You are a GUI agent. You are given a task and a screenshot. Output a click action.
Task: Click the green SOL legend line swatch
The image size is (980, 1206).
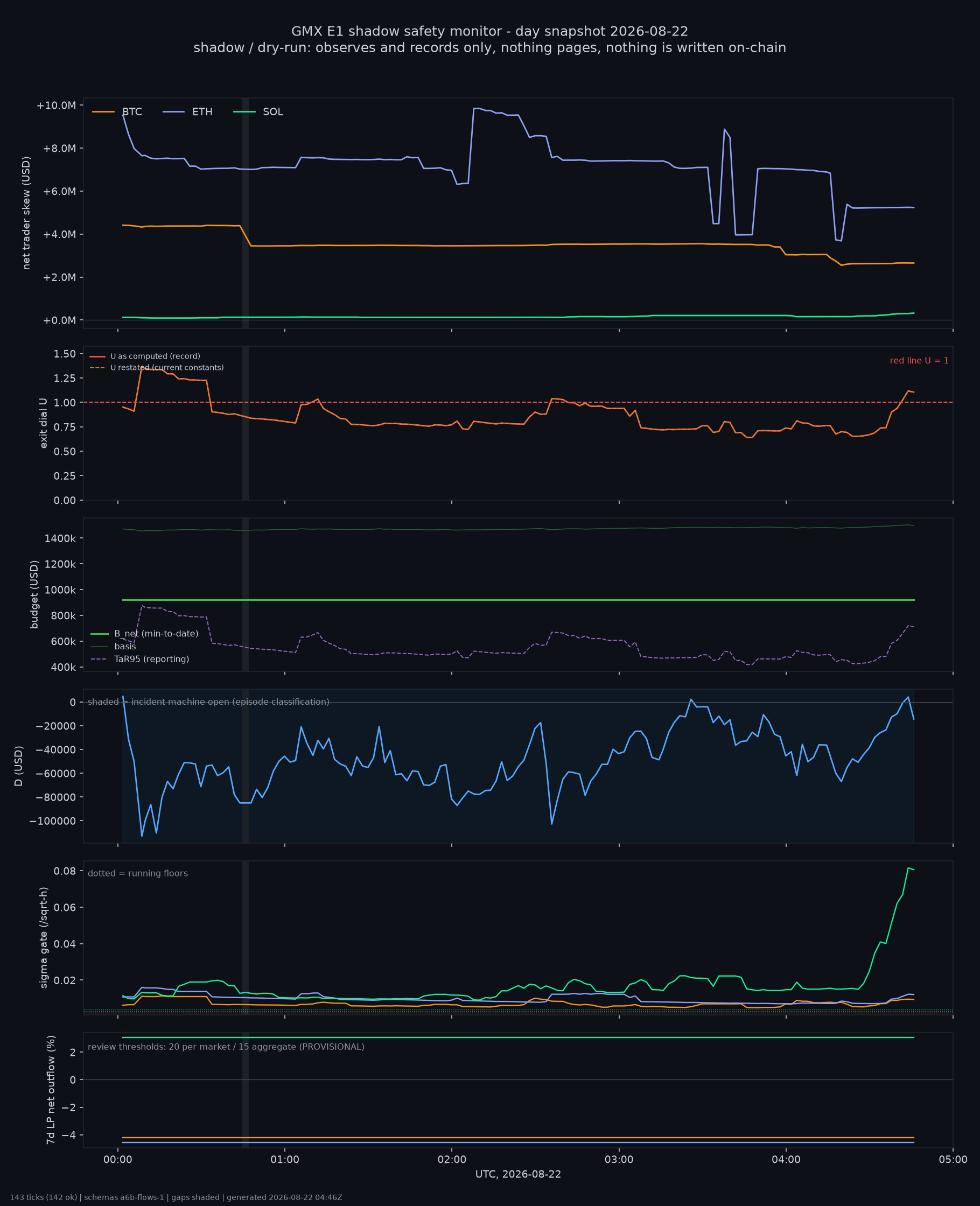244,112
